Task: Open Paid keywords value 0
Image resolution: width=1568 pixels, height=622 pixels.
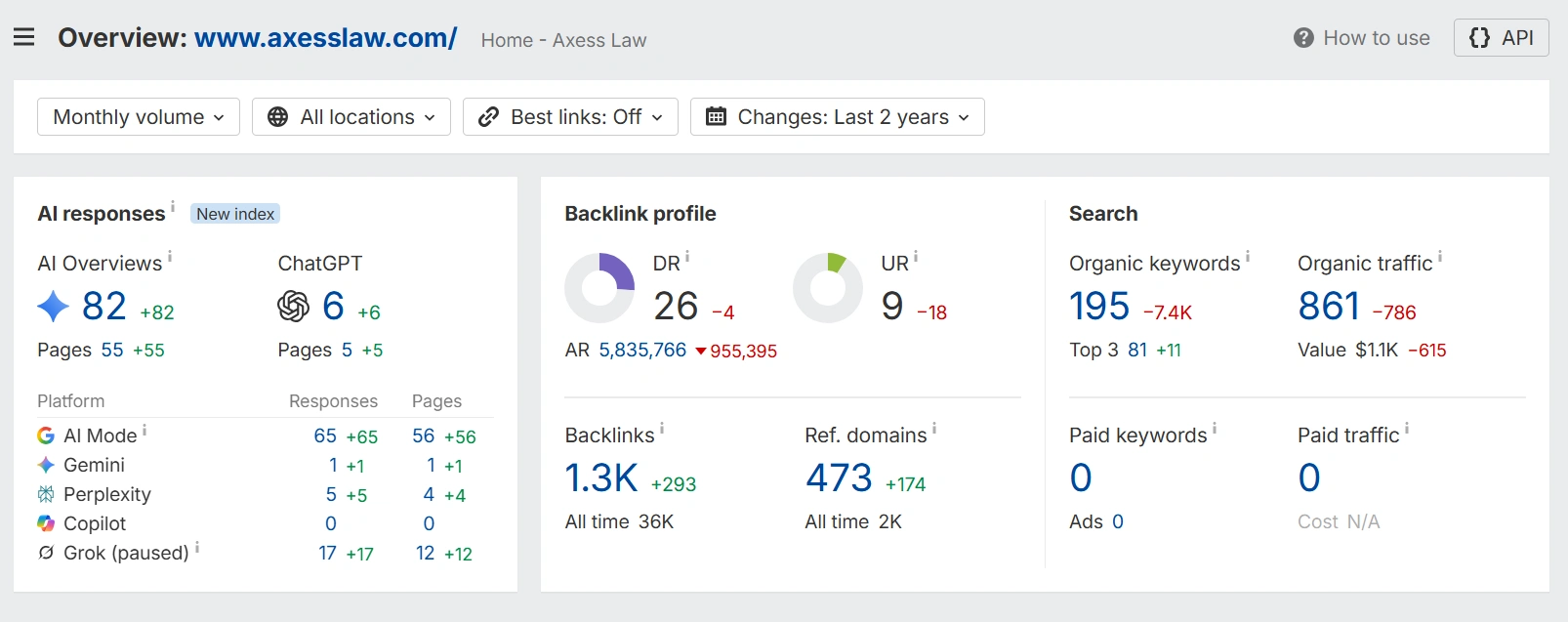Action: click(1081, 477)
